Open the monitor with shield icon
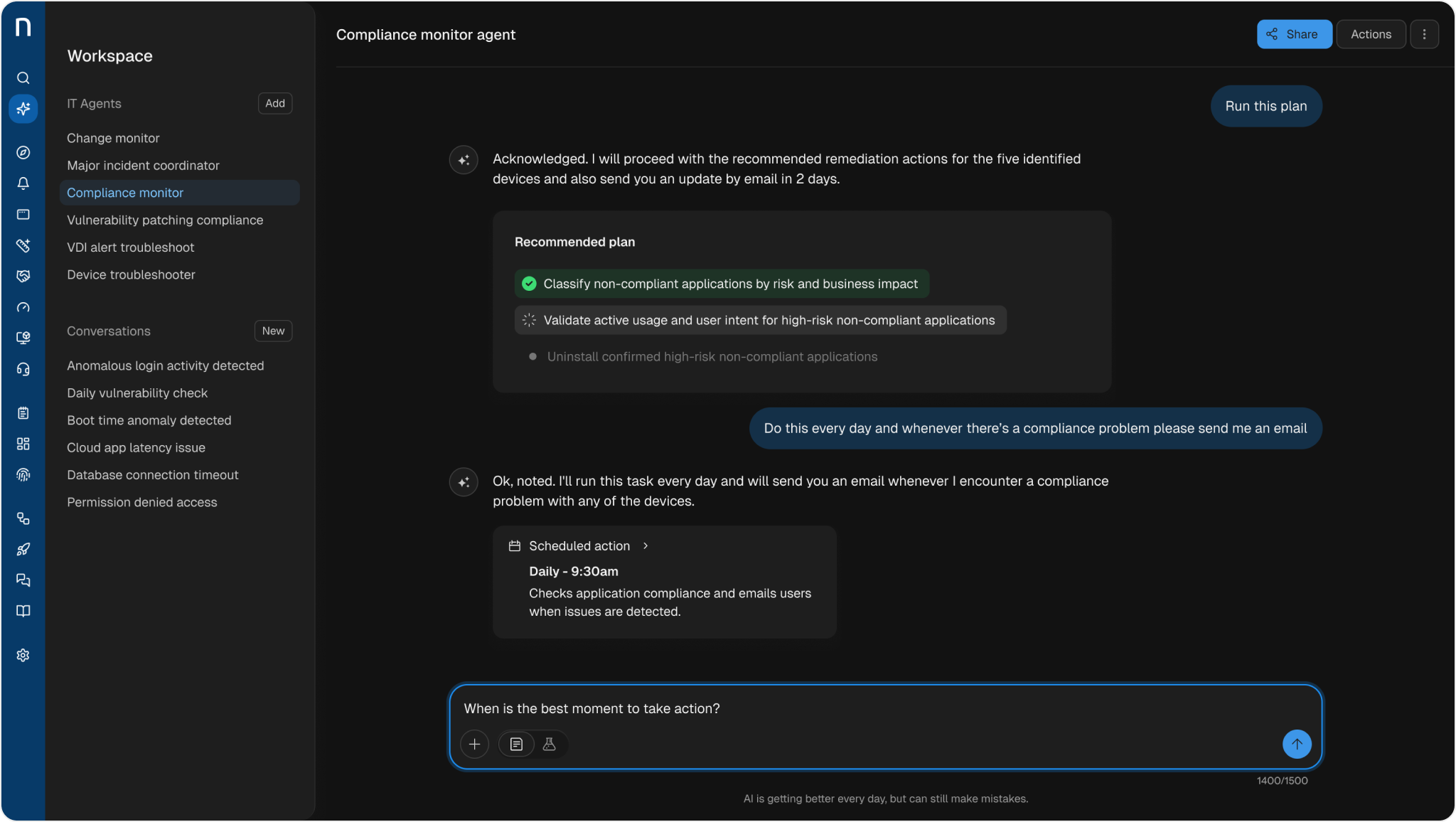The height and width of the screenshot is (822, 1456). [23, 338]
